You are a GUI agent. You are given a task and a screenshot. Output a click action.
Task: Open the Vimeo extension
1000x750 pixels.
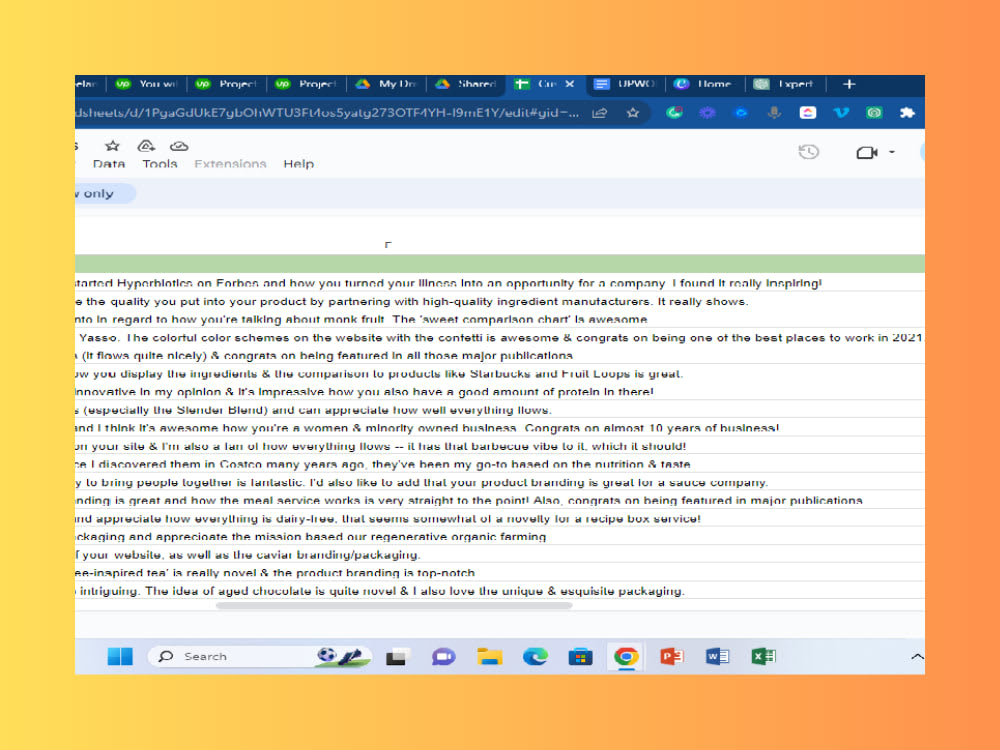[x=840, y=114]
